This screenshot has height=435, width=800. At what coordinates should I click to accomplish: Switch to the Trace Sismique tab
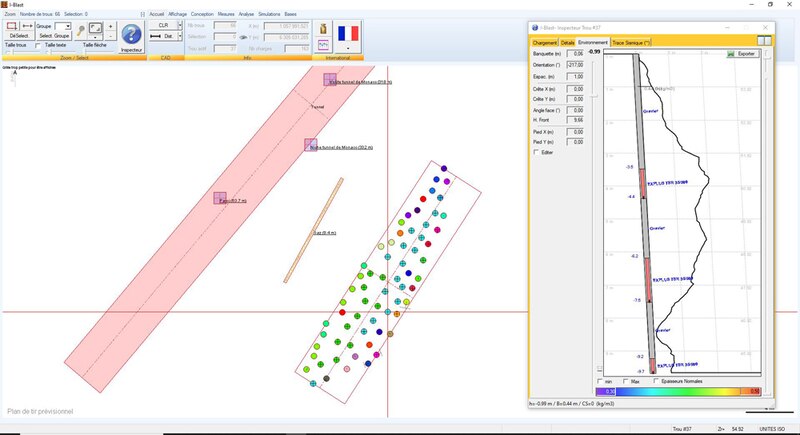pos(631,43)
